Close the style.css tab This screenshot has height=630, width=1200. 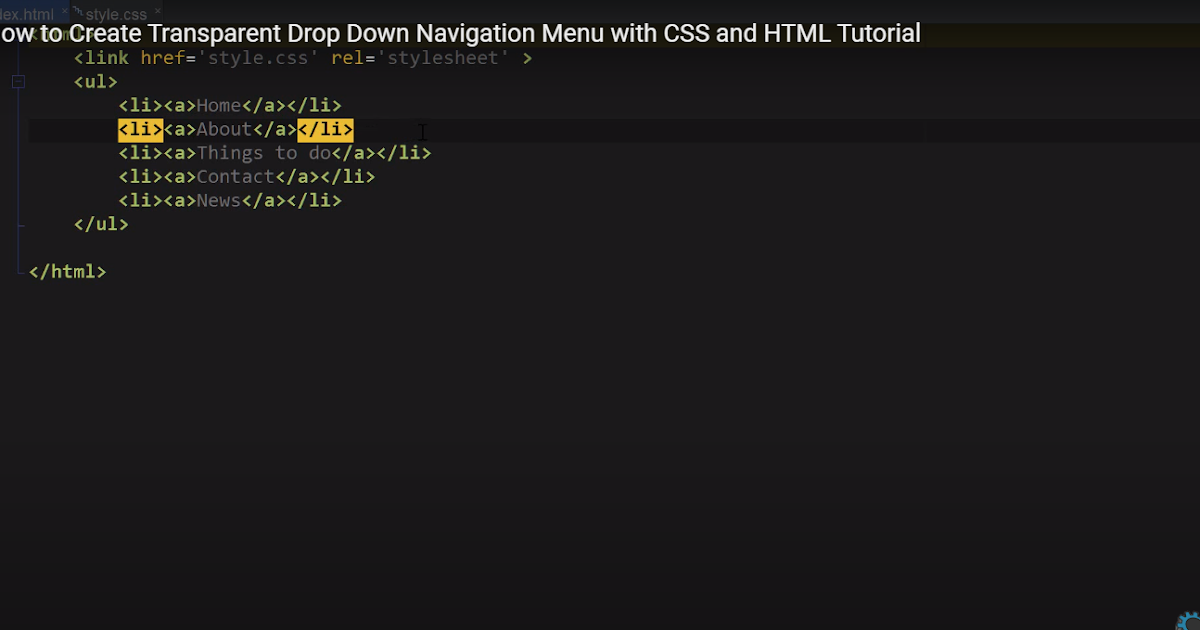(x=158, y=13)
